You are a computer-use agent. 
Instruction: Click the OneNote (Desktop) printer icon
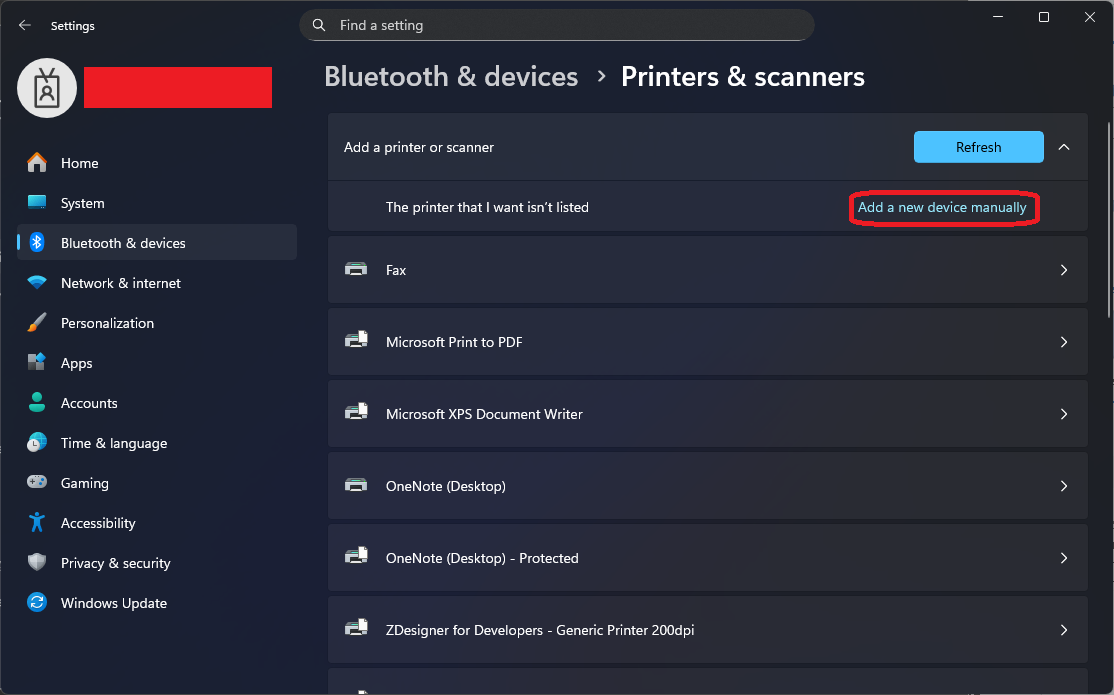pos(356,485)
